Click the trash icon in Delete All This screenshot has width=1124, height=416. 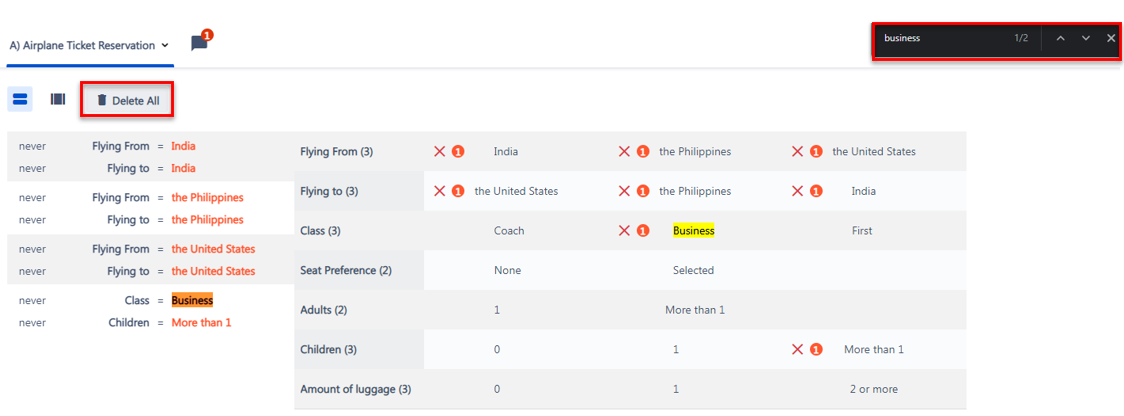pyautogui.click(x=102, y=100)
